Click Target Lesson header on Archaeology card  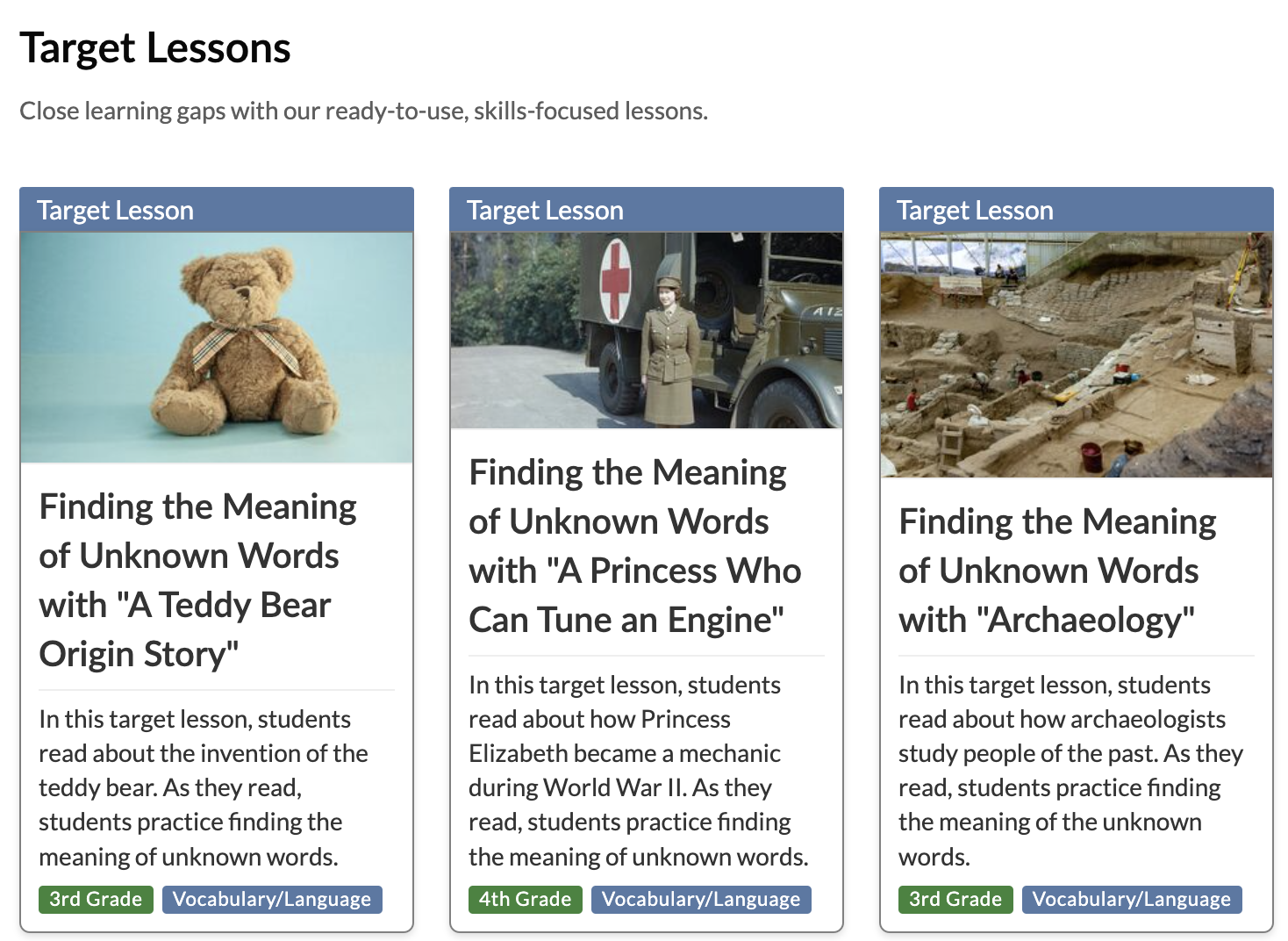(x=975, y=211)
